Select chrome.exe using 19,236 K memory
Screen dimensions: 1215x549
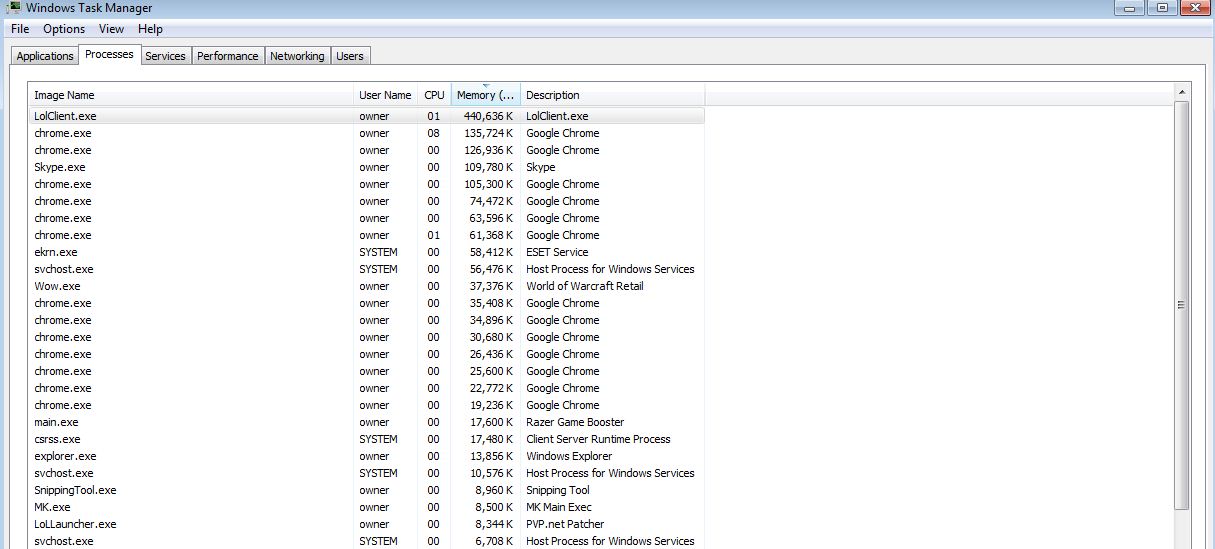click(367, 405)
